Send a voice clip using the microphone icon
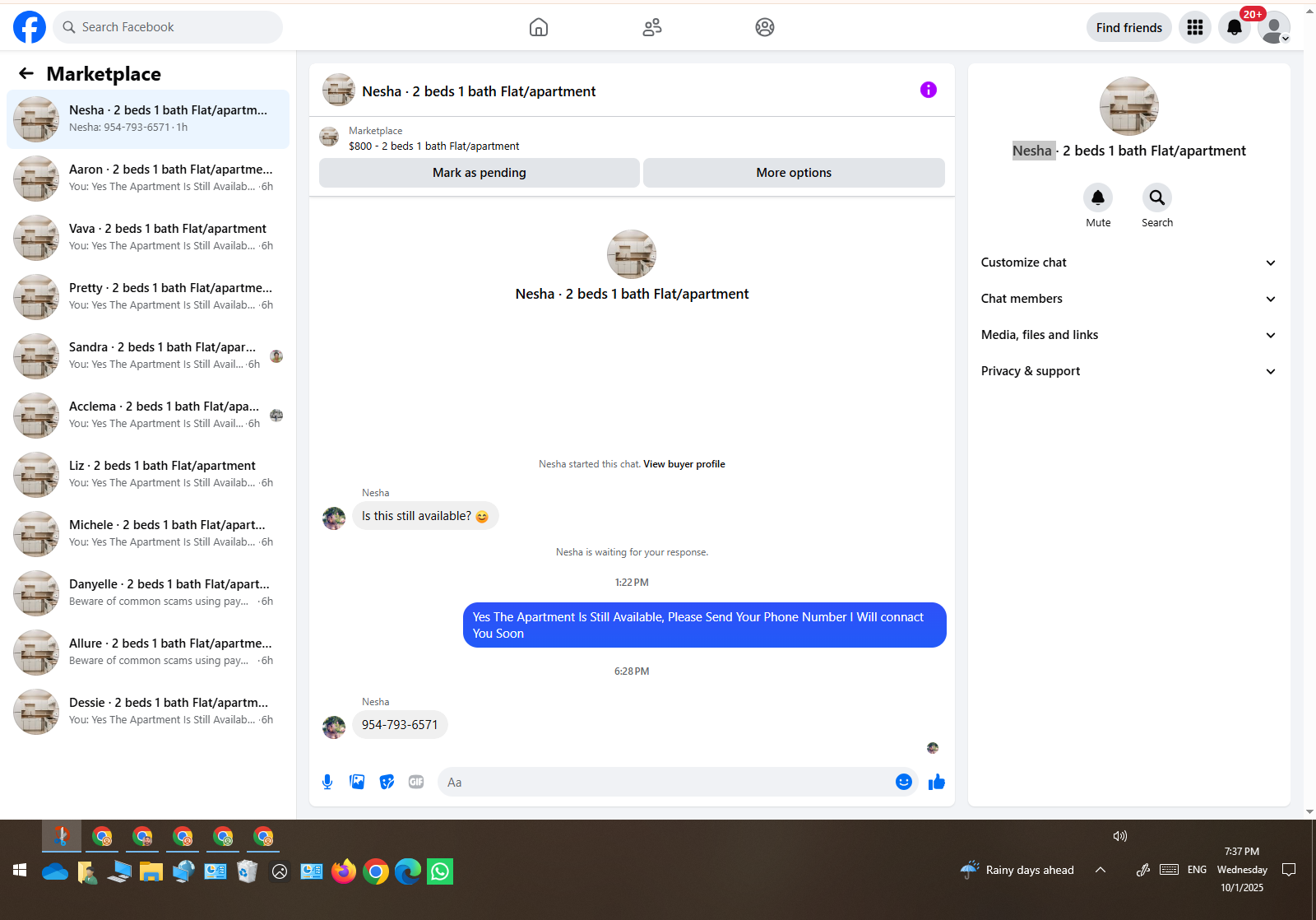Viewport: 1316px width, 920px height. [327, 782]
